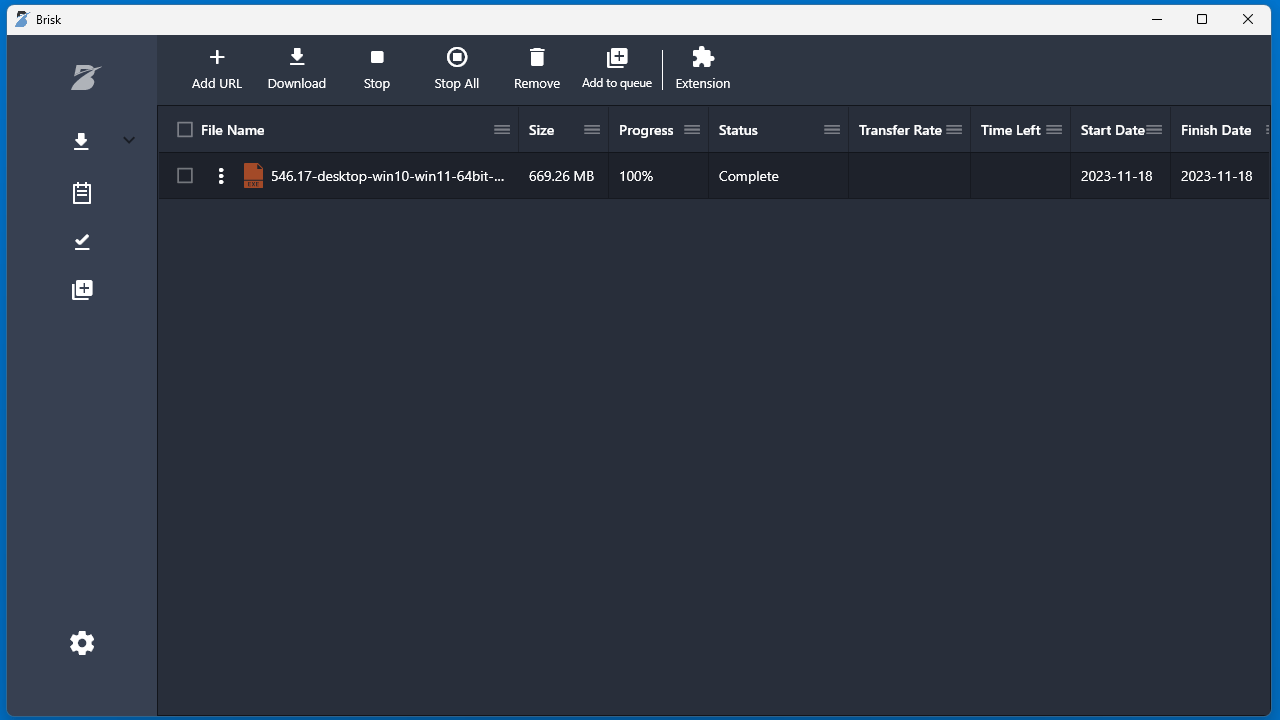Sort by File Name column header
The height and width of the screenshot is (720, 1280).
[232, 130]
